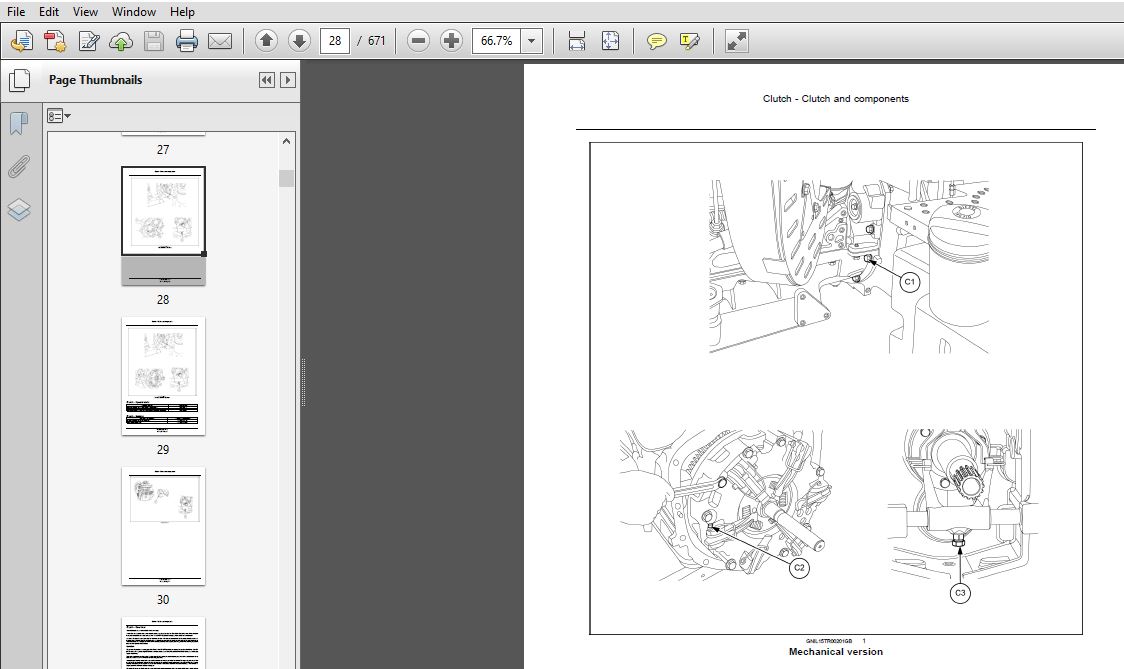
Task: Open the View menu
Action: (85, 11)
